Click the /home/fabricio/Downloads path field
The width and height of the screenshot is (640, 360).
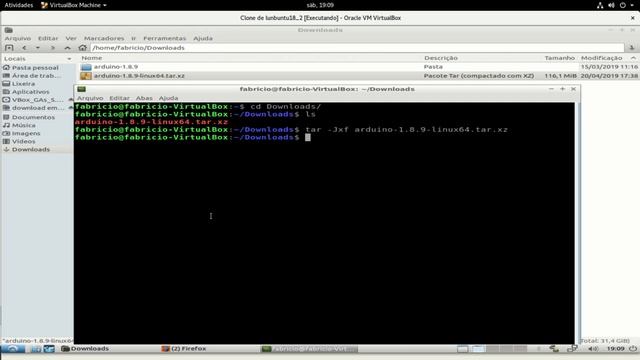[x=357, y=48]
